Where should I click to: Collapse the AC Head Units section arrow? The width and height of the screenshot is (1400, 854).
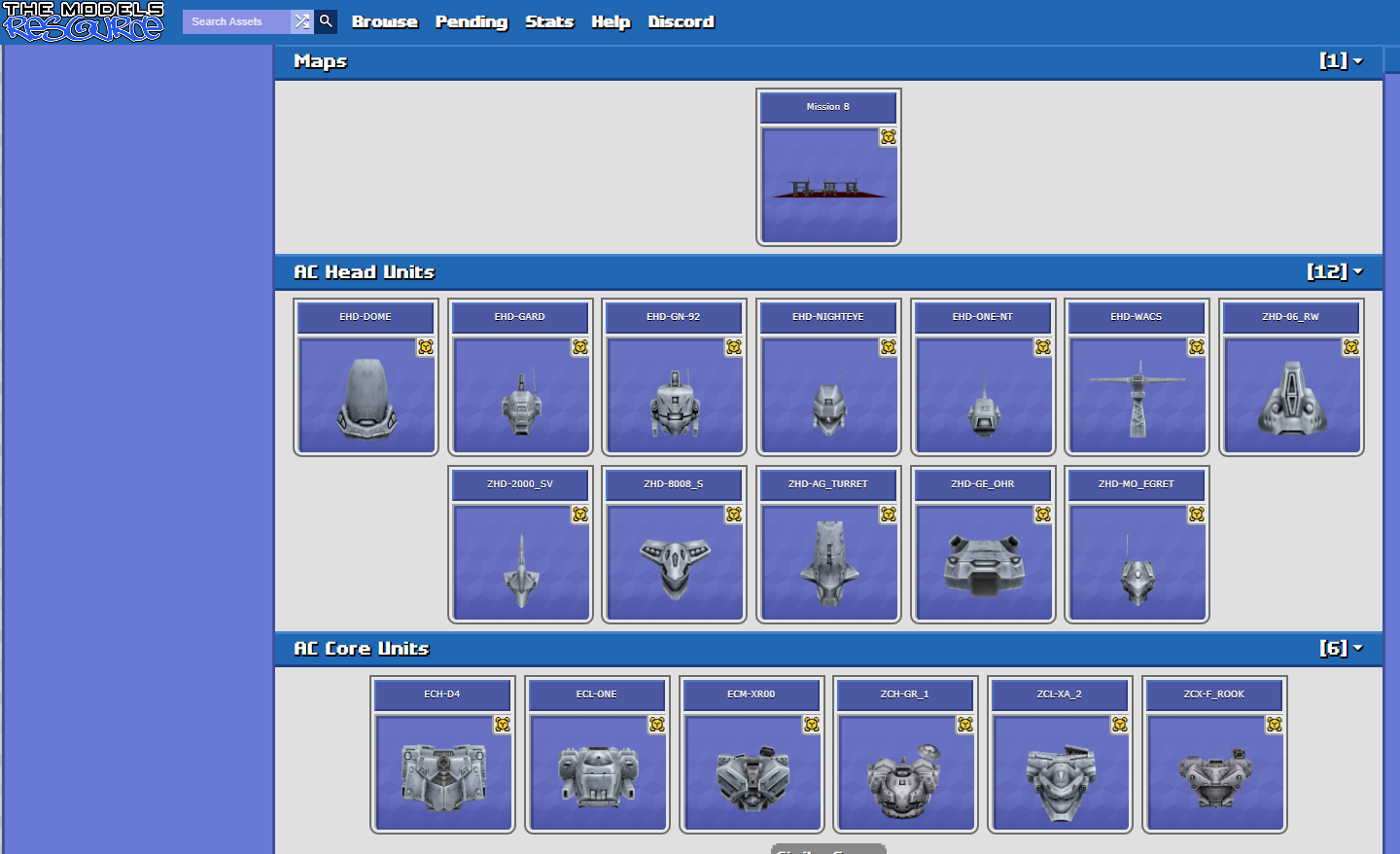point(1358,272)
